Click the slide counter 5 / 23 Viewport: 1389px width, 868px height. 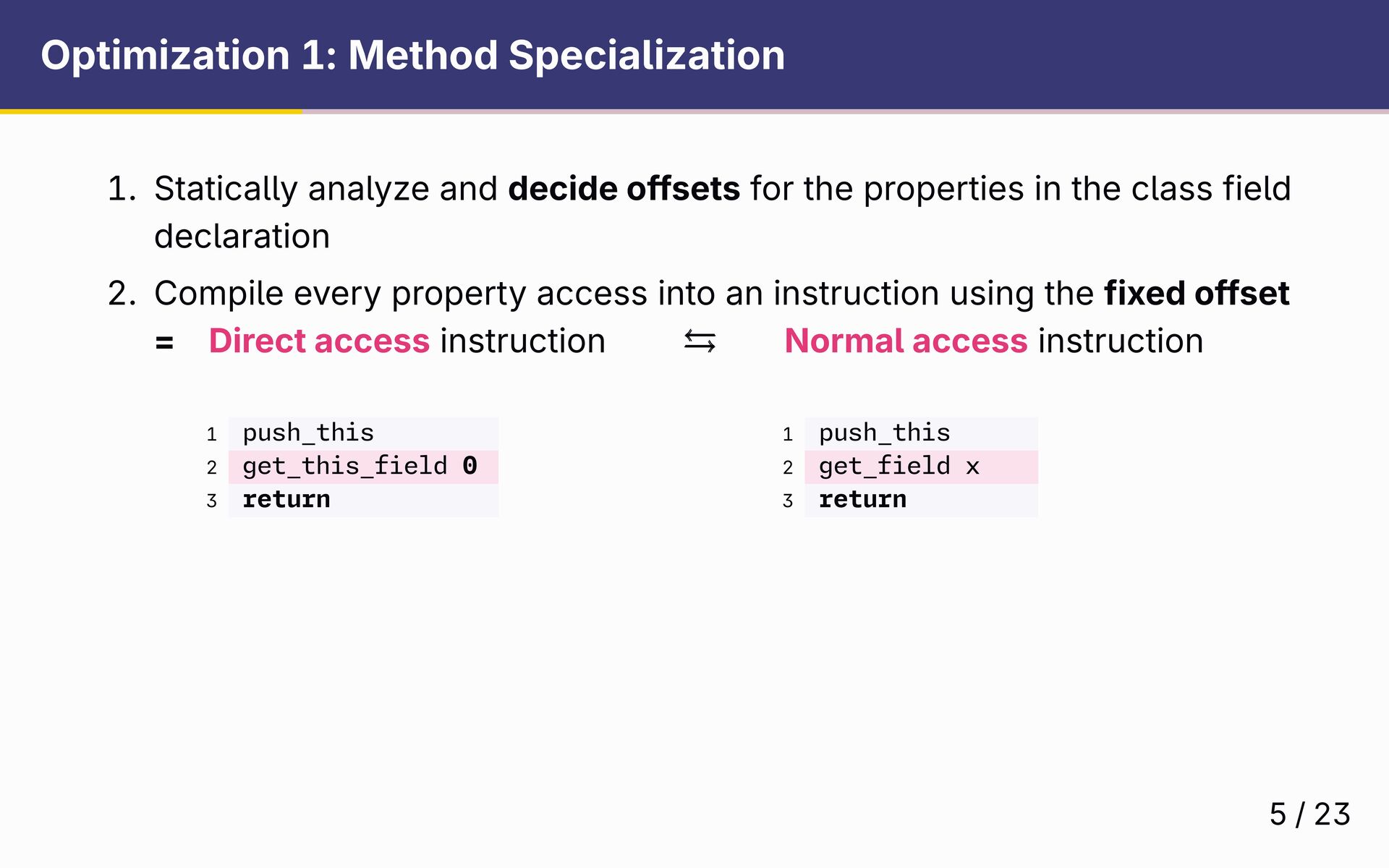point(1309,814)
